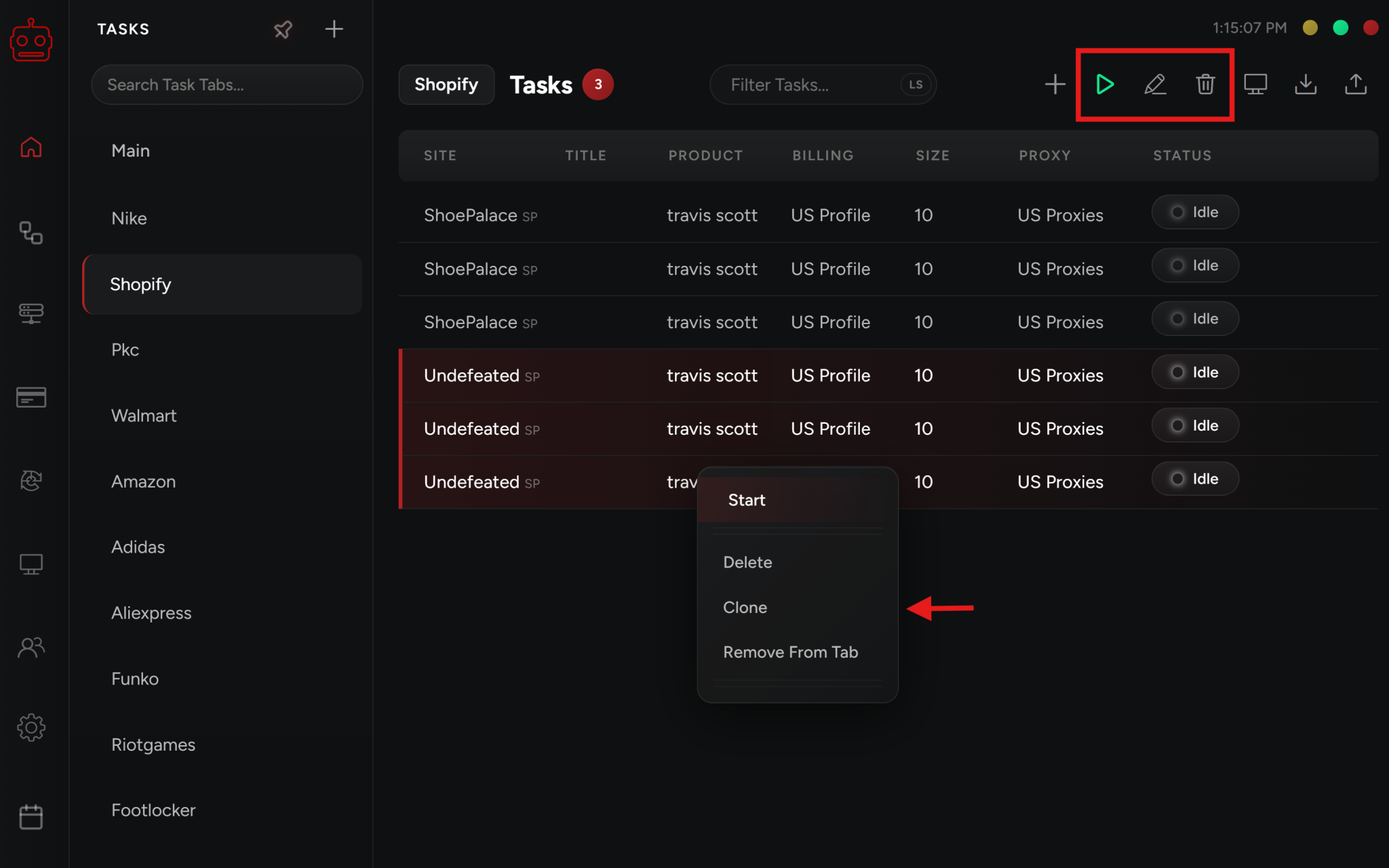1389x868 pixels.
Task: Click the green Start tasks play icon
Action: click(1105, 85)
